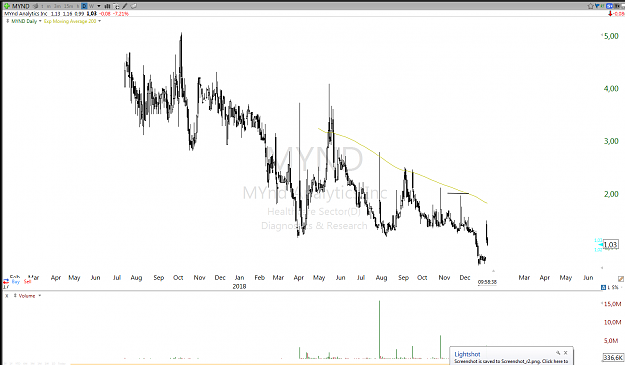
Task: Click the 1,03 current price label
Action: pyautogui.click(x=610, y=244)
